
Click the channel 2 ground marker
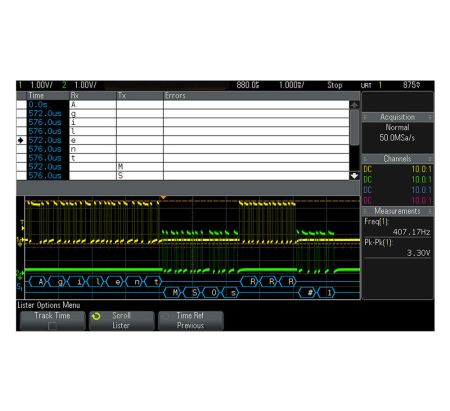tap(20, 274)
